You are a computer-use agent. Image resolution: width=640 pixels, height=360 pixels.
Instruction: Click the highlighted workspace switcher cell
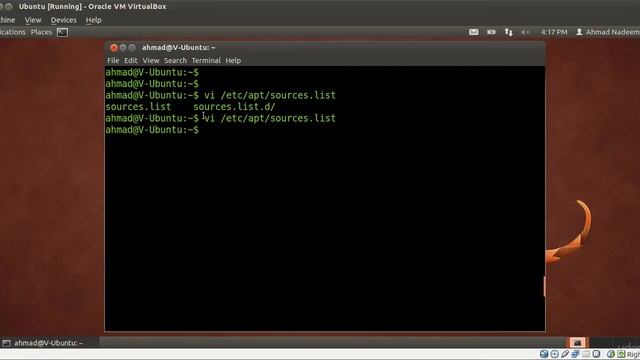[x=577, y=342]
